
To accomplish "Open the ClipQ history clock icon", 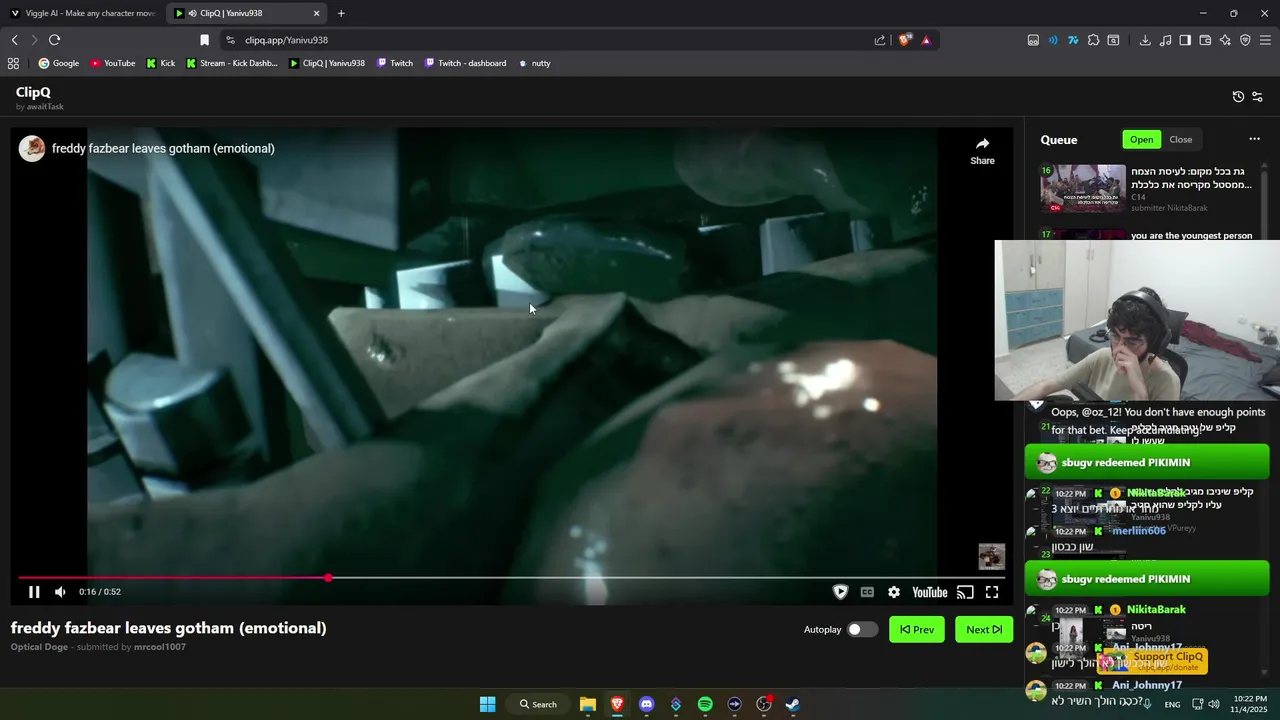I will [1238, 97].
